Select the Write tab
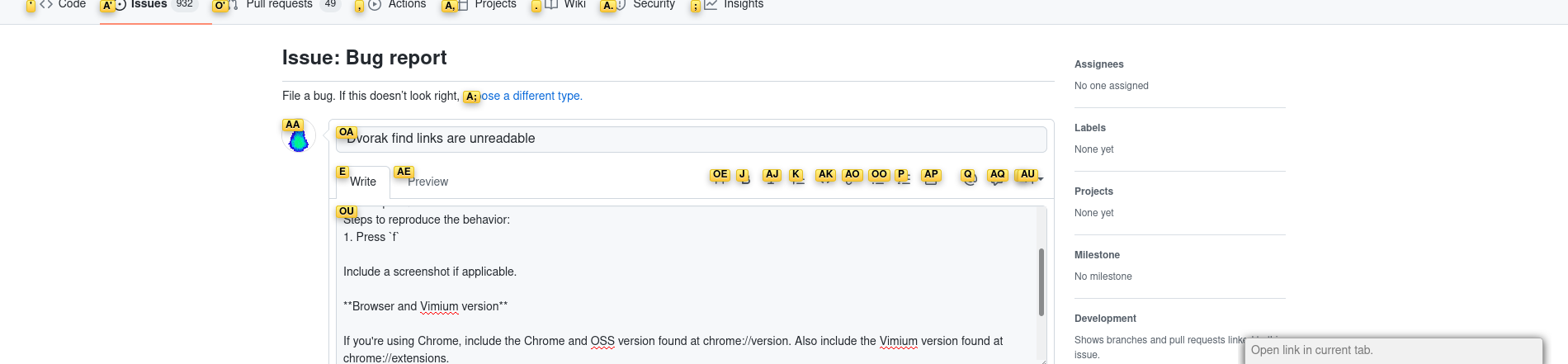The height and width of the screenshot is (364, 1568). pyautogui.click(x=363, y=182)
